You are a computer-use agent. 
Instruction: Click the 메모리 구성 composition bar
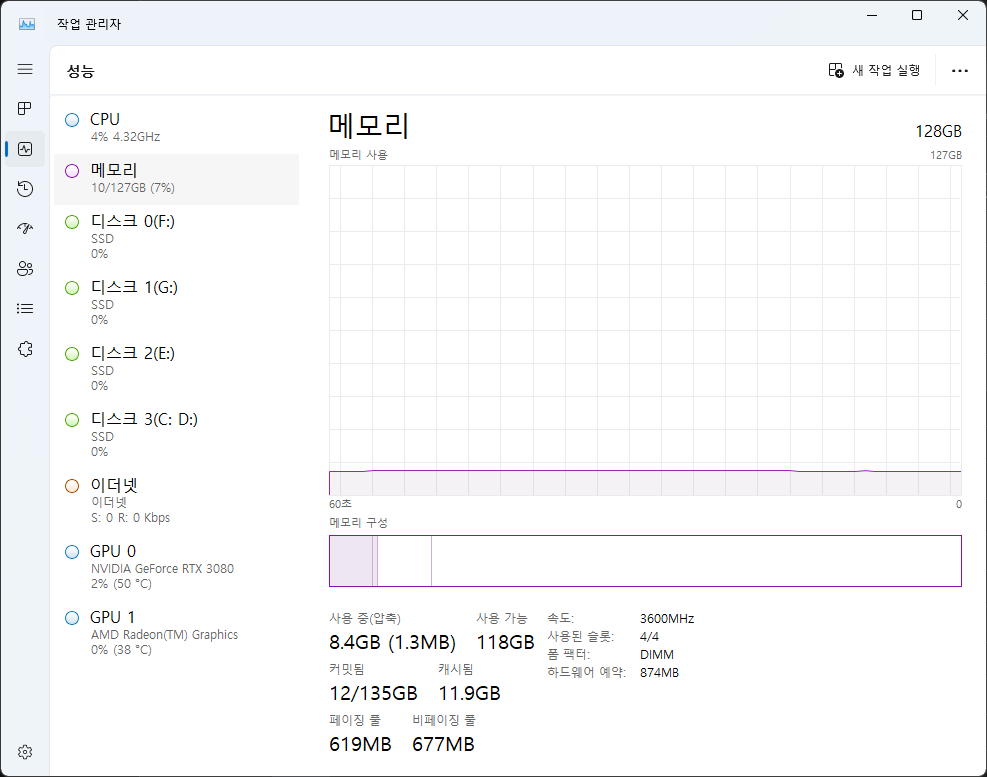(x=645, y=561)
